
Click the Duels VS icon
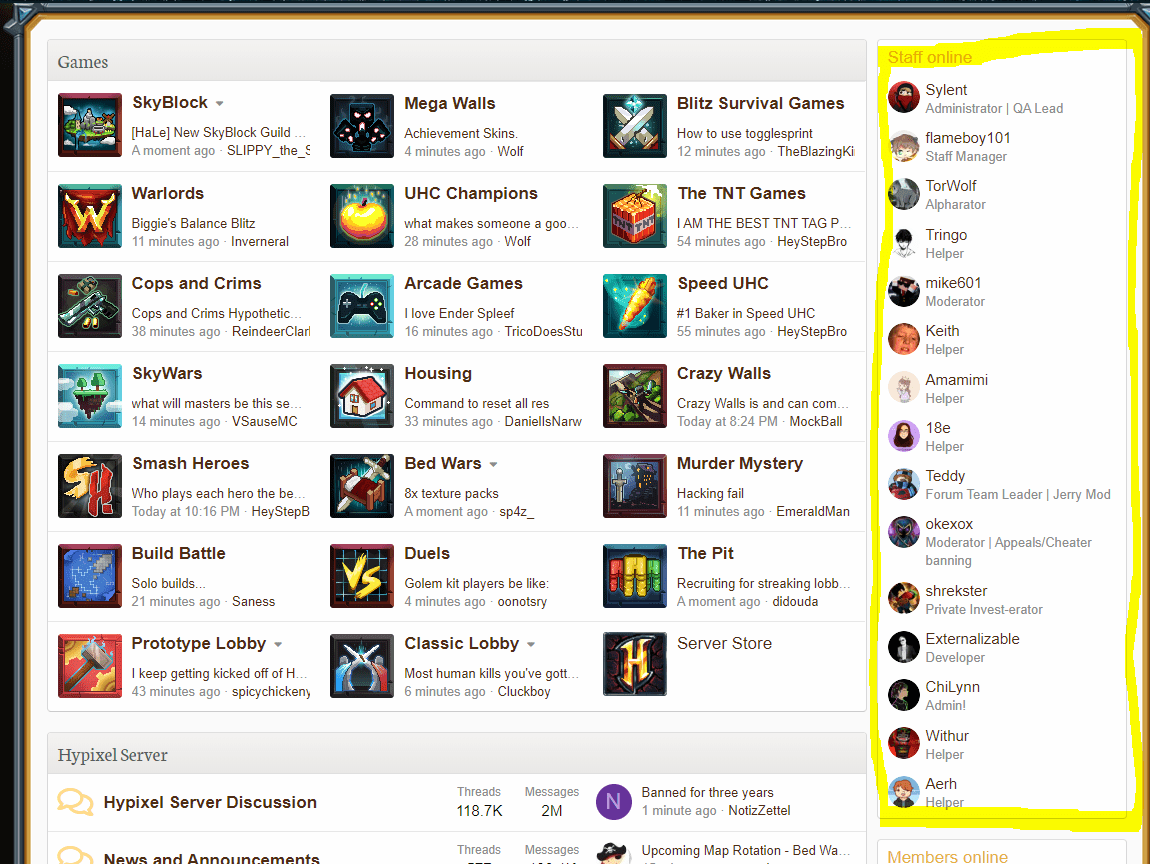pyautogui.click(x=362, y=576)
